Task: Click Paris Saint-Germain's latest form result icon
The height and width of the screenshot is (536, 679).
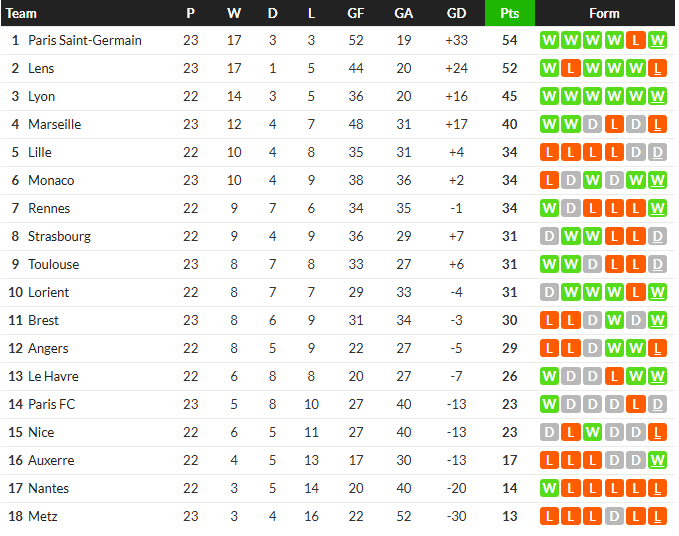Action: (x=657, y=41)
